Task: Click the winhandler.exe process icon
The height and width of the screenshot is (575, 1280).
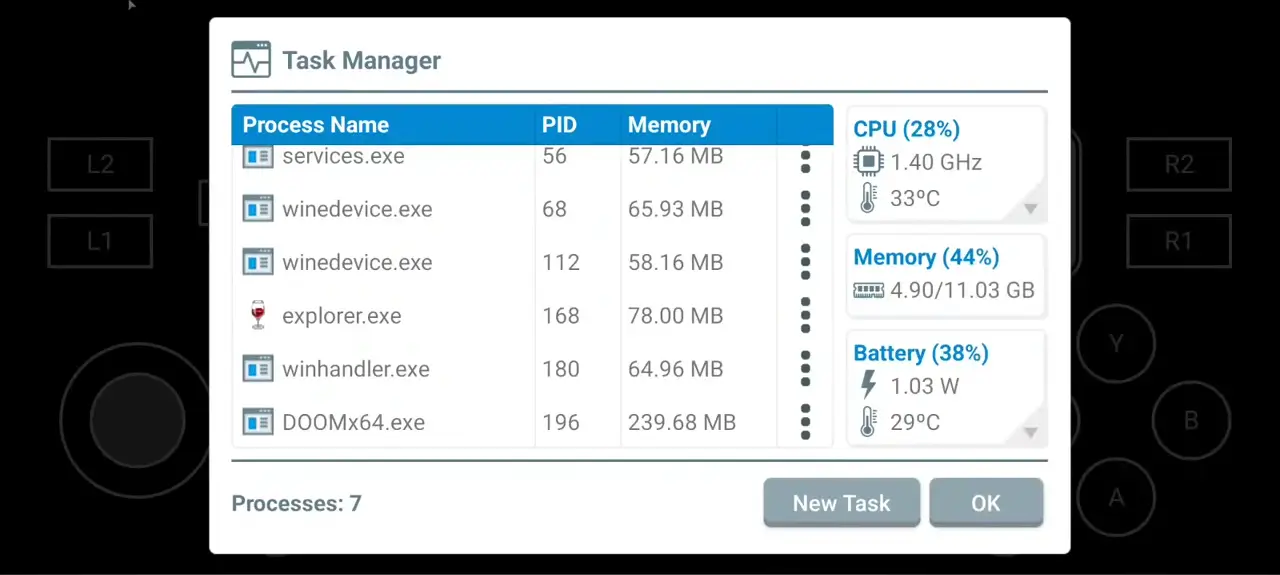Action: [x=258, y=369]
